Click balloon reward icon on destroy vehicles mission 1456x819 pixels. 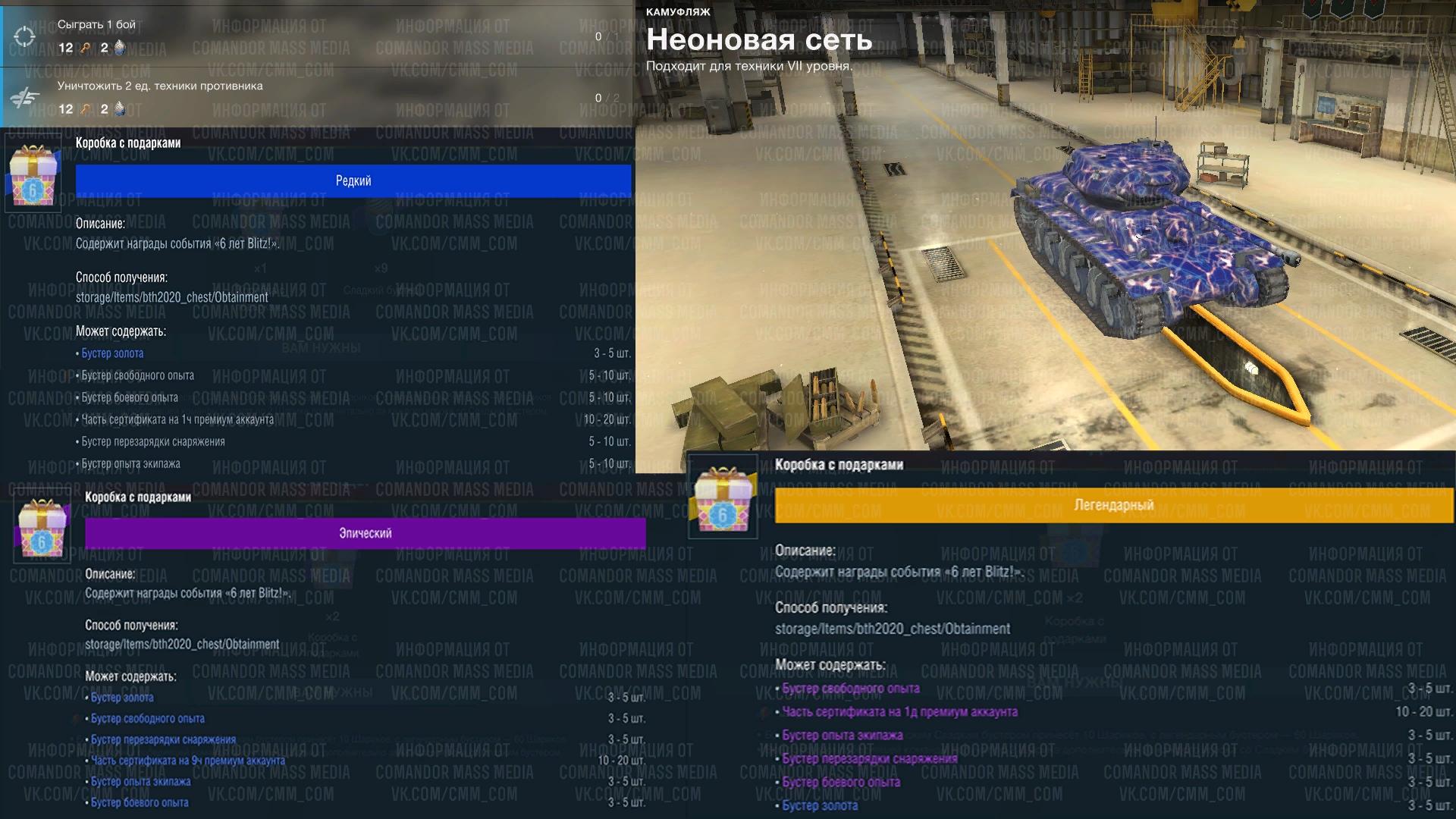[120, 109]
